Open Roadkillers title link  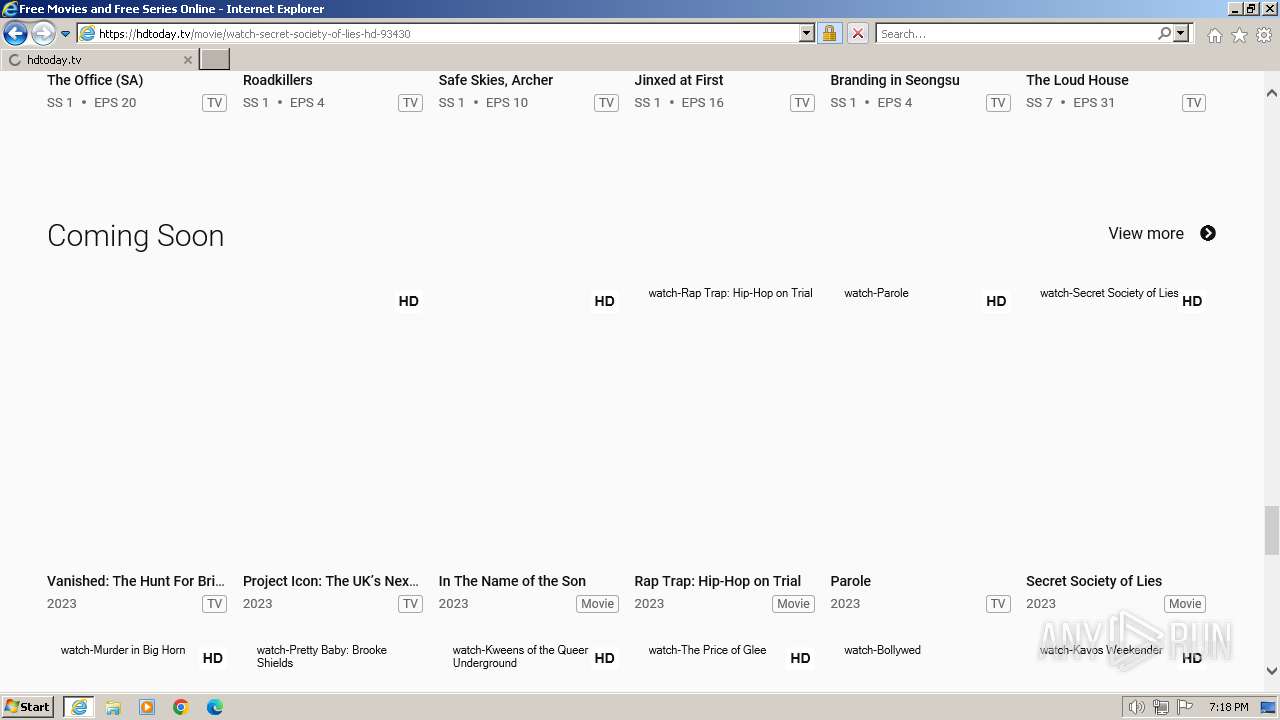click(278, 80)
